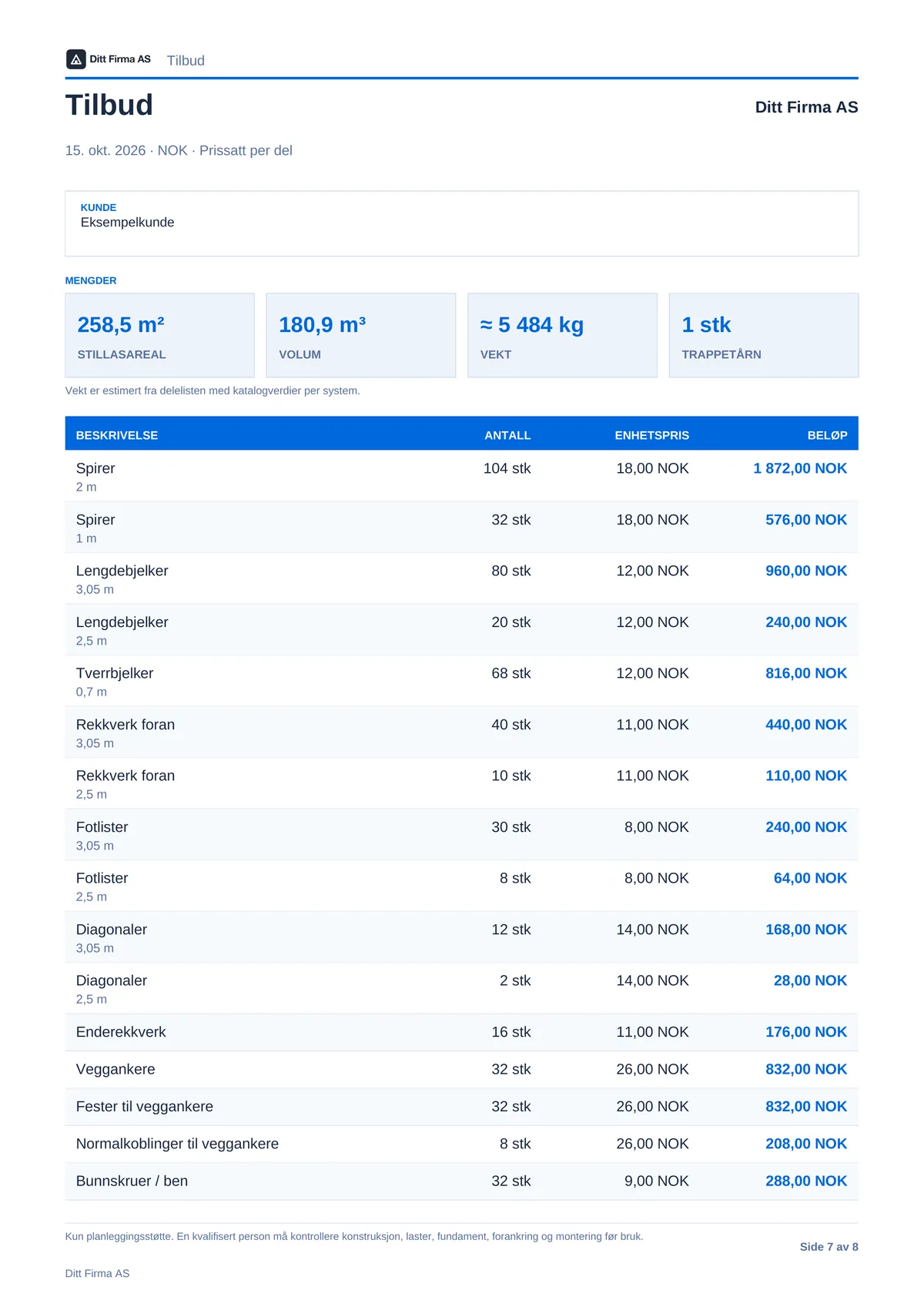The width and height of the screenshot is (924, 1307).
Task: Select the '80 stk' quantity for Lengdebjelker
Action: (x=511, y=571)
